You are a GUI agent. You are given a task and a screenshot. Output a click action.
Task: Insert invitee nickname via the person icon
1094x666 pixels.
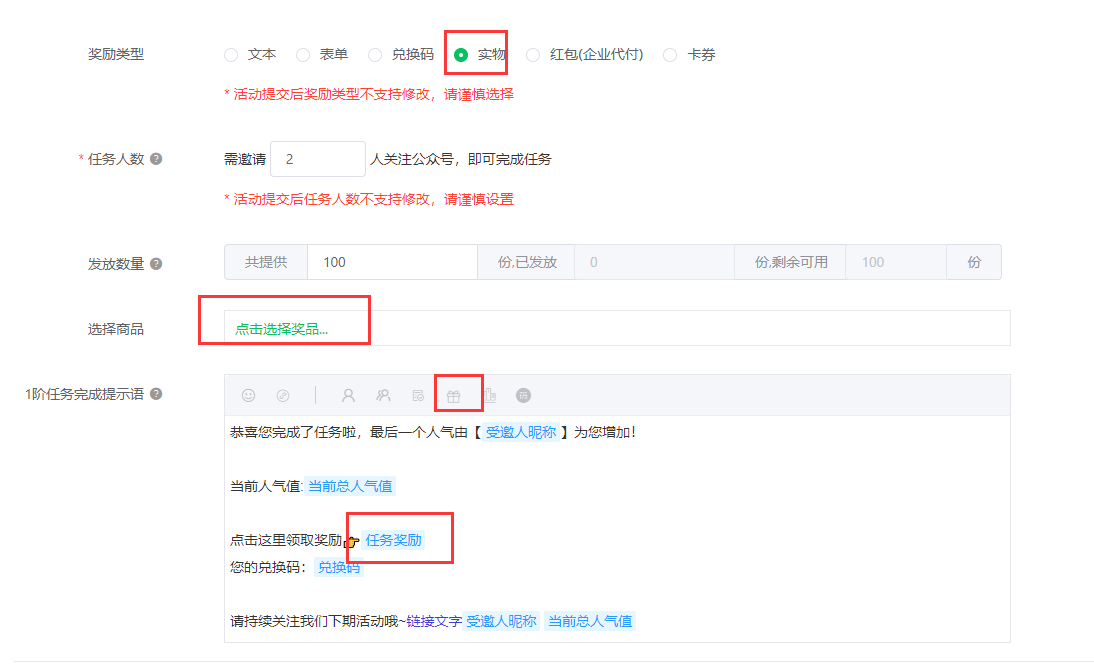(349, 395)
